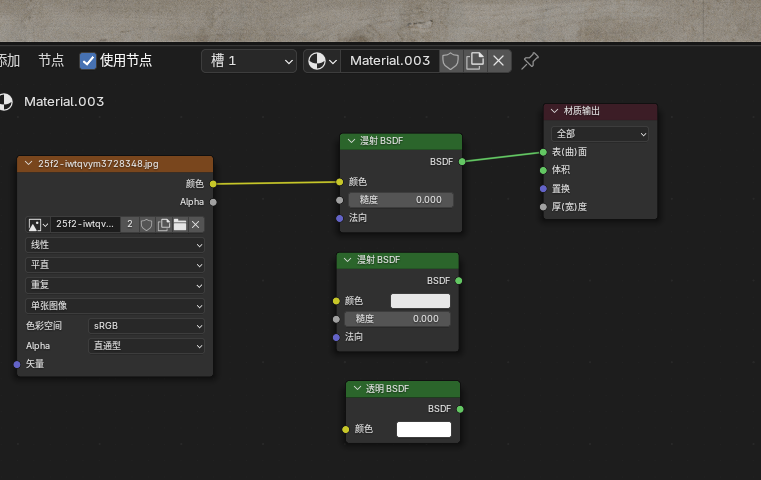Uncheck the 使用节点 checkbox
The image size is (761, 480).
pos(88,61)
